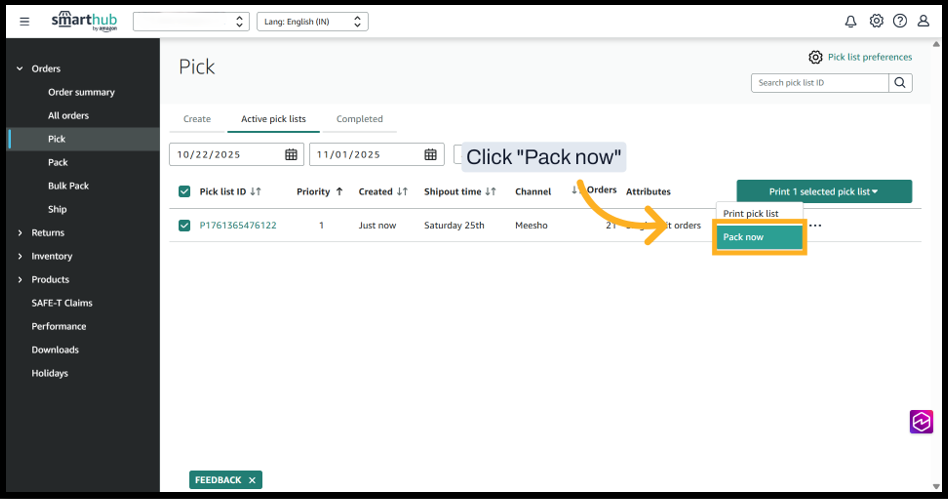
Task: Open the Lang: English (IN) dropdown
Action: [312, 21]
